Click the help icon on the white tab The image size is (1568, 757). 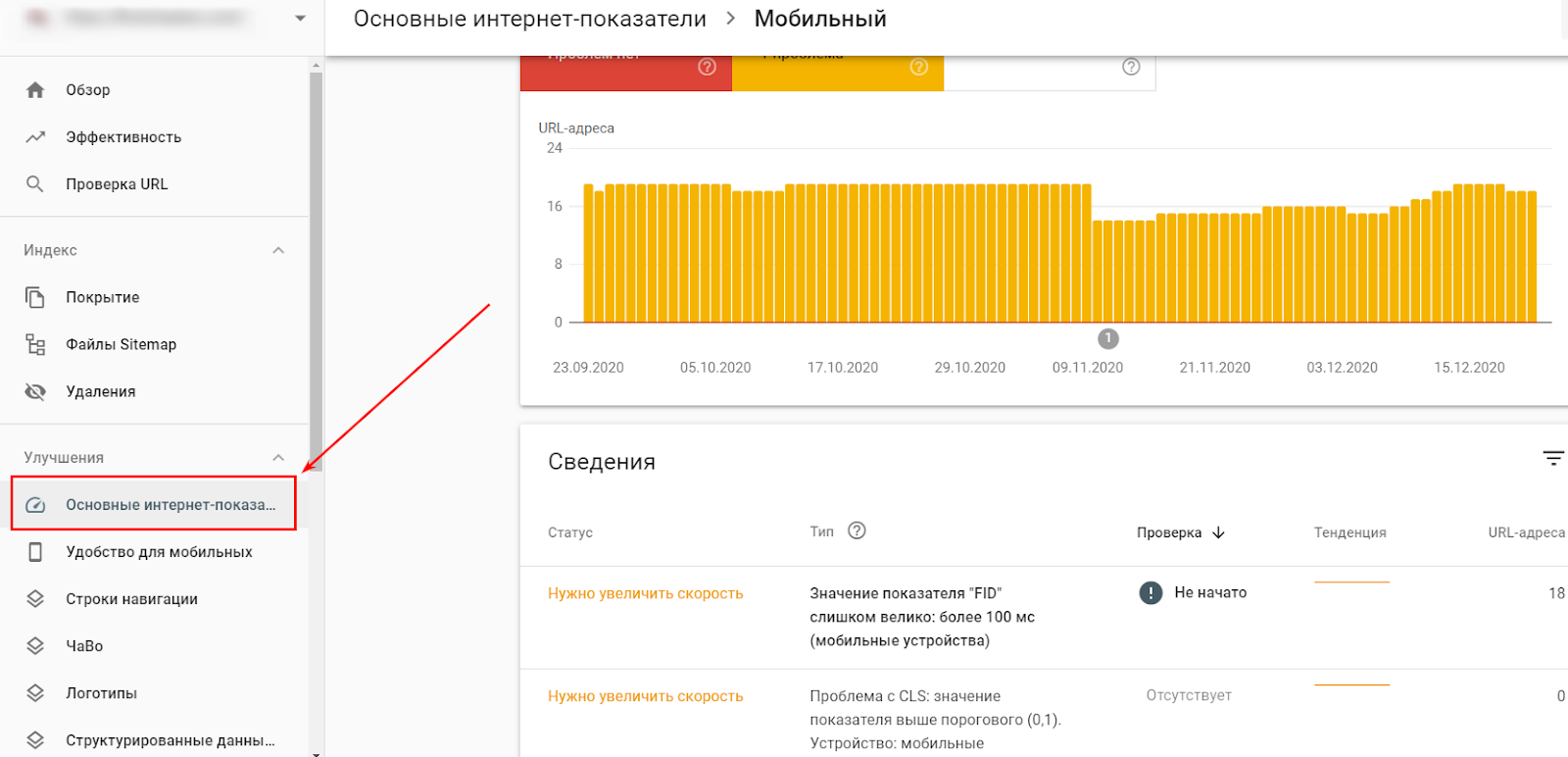pyautogui.click(x=1131, y=67)
